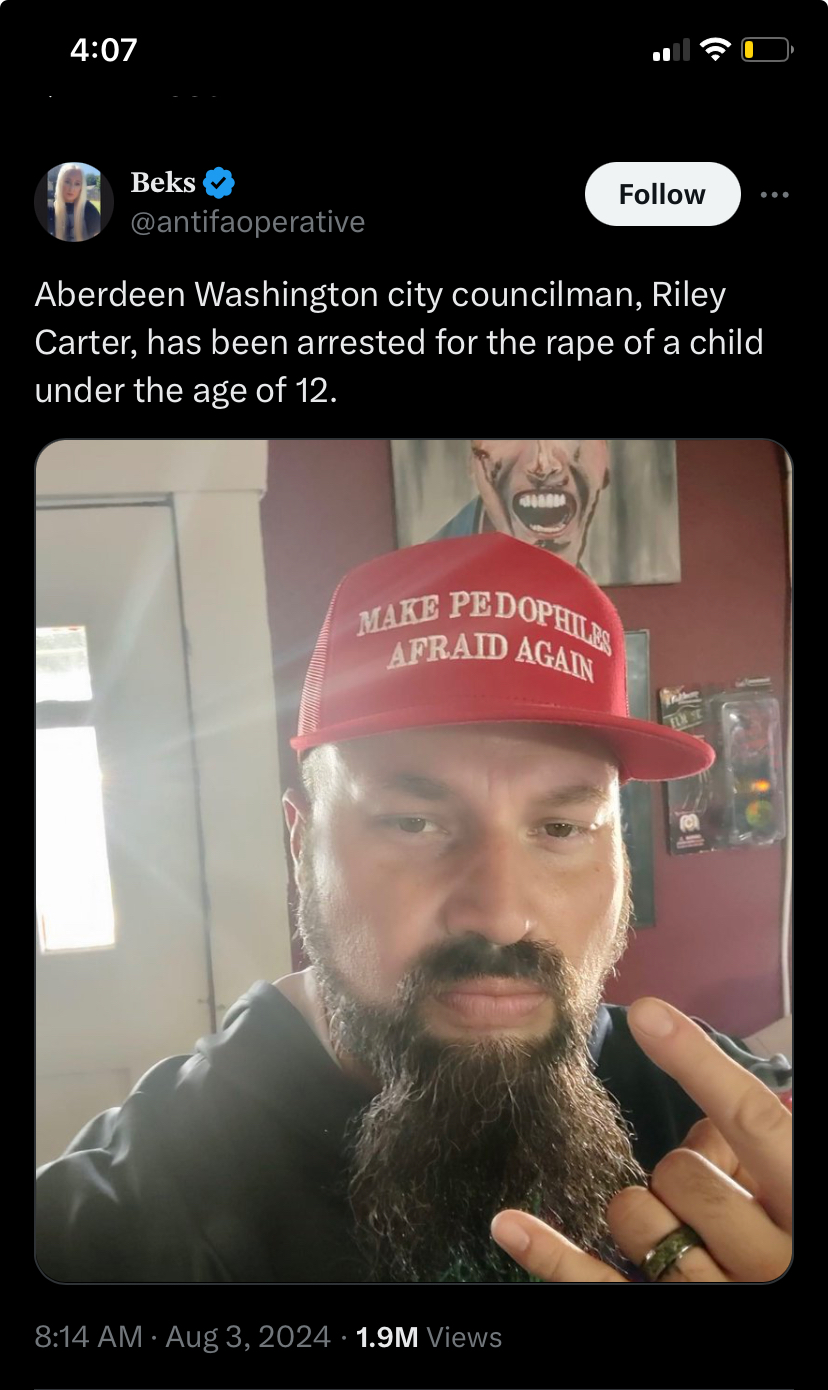
Task: Open the 1.9M Views count
Action: [x=428, y=1337]
